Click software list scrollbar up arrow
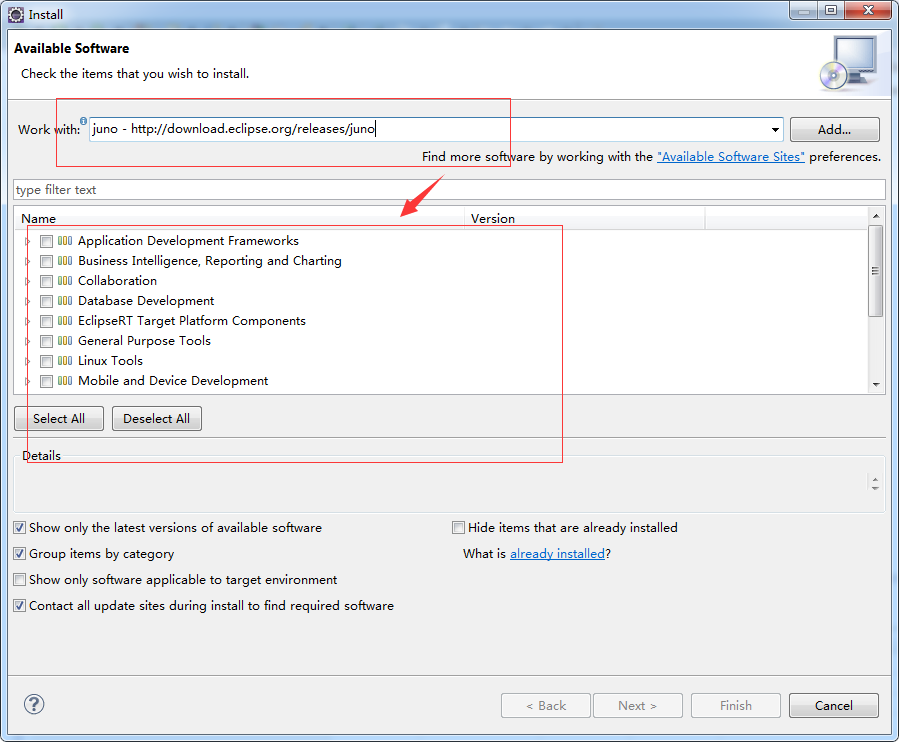This screenshot has width=899, height=742. coord(876,216)
